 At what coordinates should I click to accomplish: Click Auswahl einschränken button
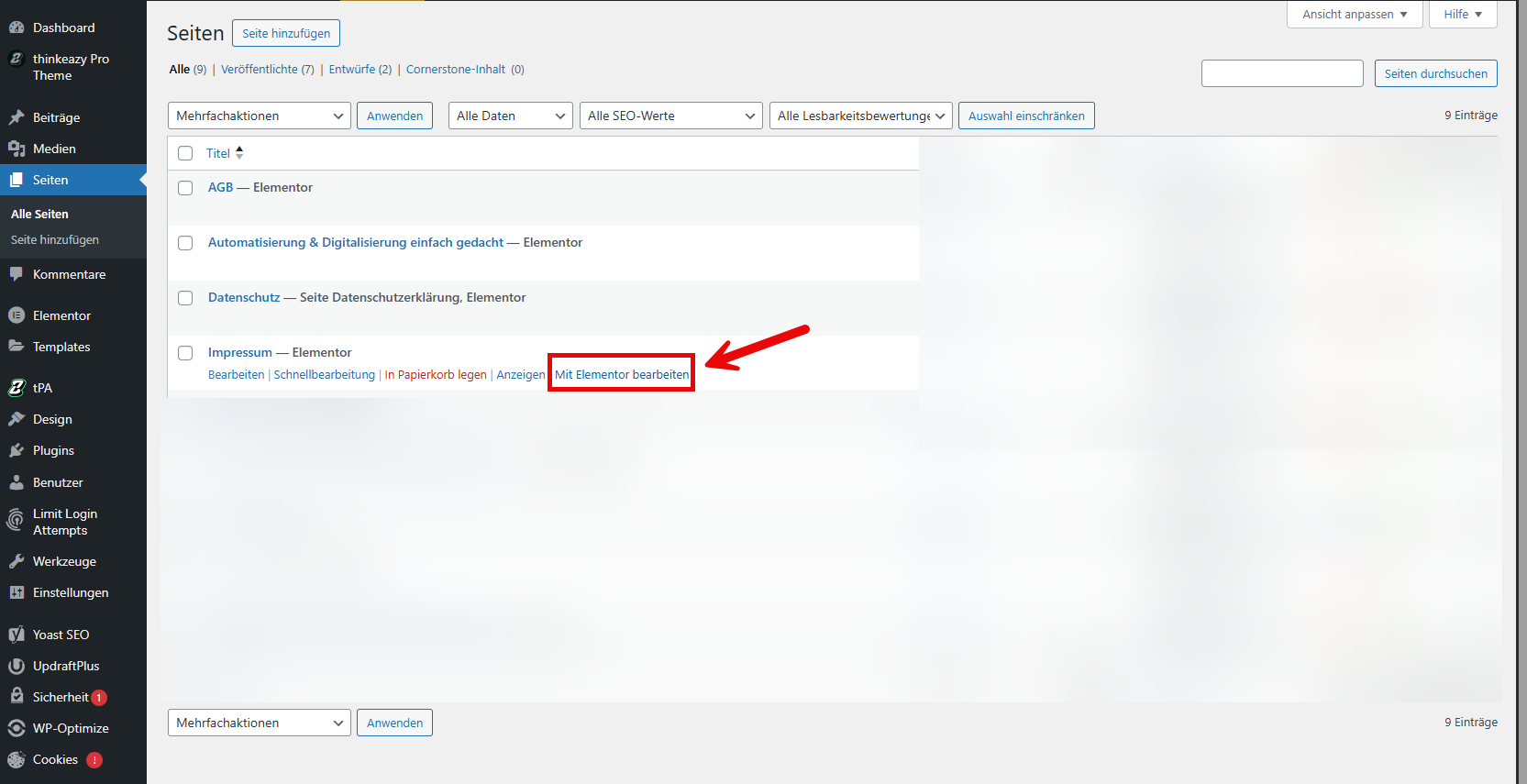(x=1026, y=116)
